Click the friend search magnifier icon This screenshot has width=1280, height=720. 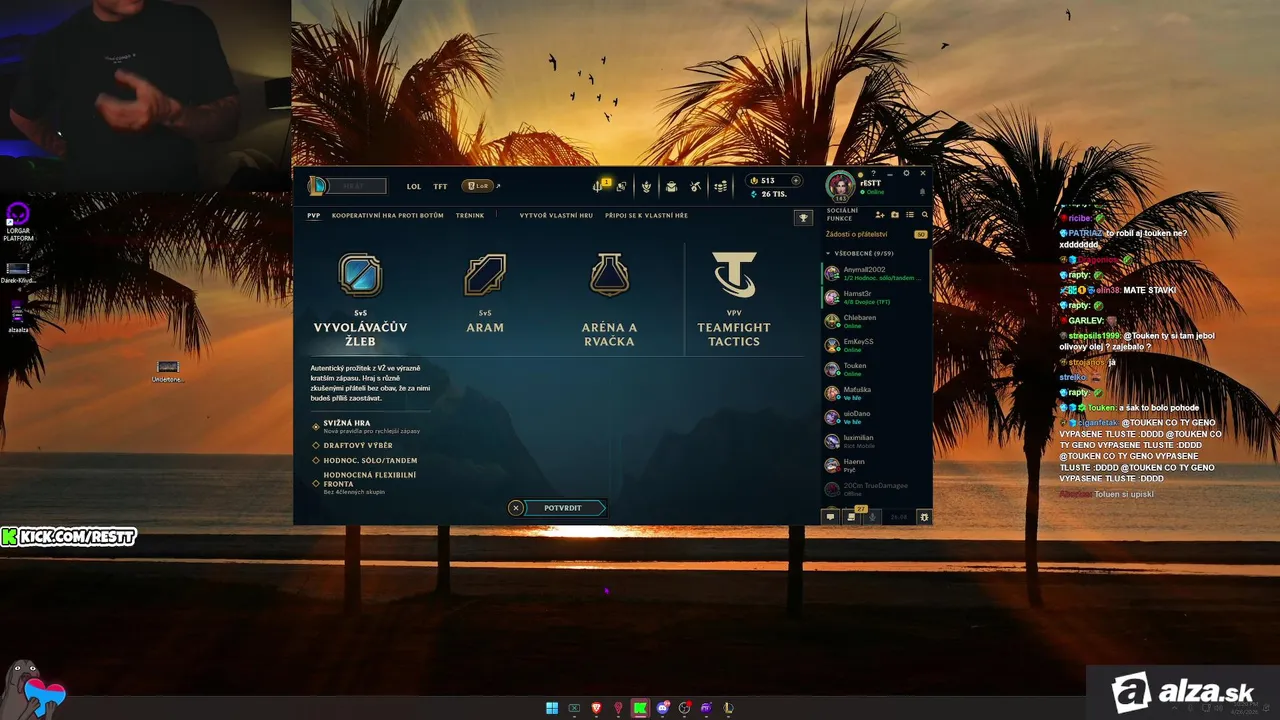(925, 215)
